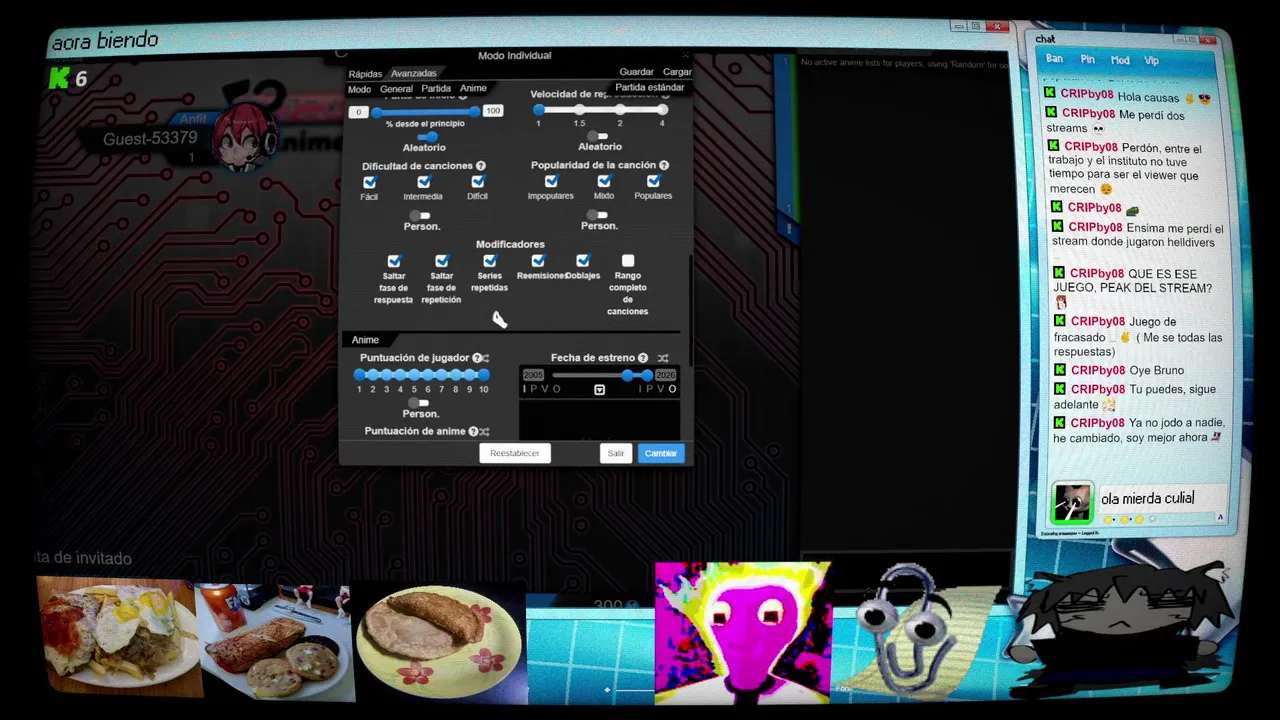Click the start point maximum value field 100
Screen dimensions: 1280x720
[493, 111]
